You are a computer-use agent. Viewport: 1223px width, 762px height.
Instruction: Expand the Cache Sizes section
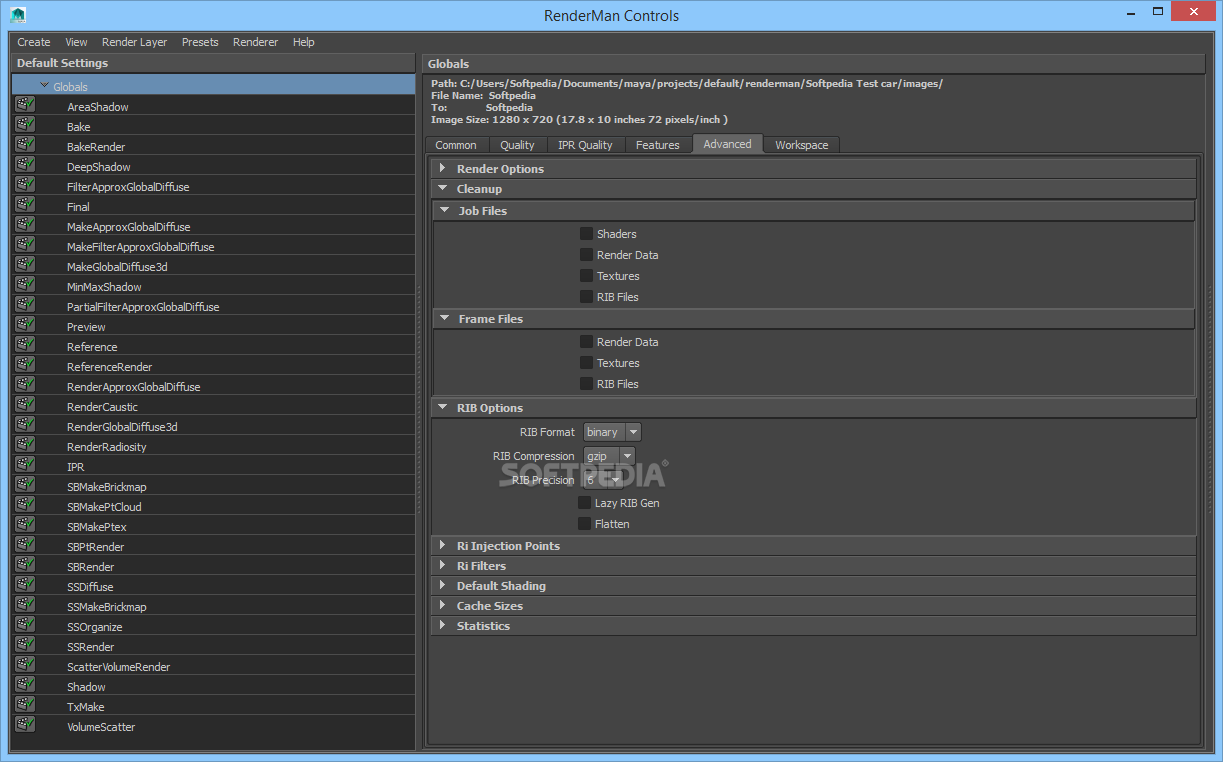(443, 605)
